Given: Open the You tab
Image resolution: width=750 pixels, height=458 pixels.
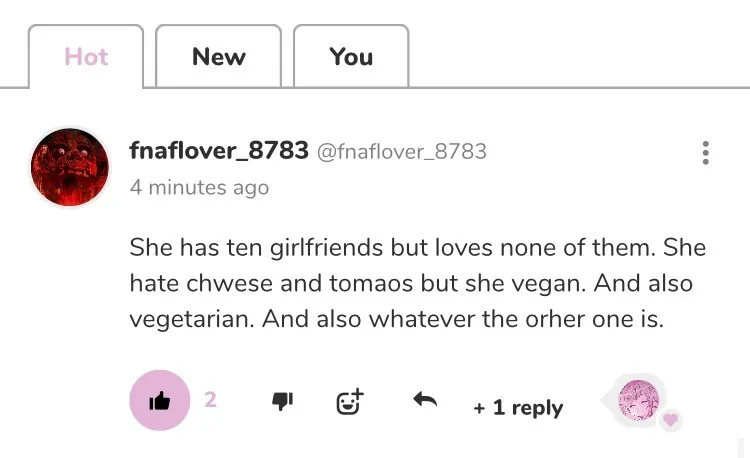Looking at the screenshot, I should [x=351, y=57].
